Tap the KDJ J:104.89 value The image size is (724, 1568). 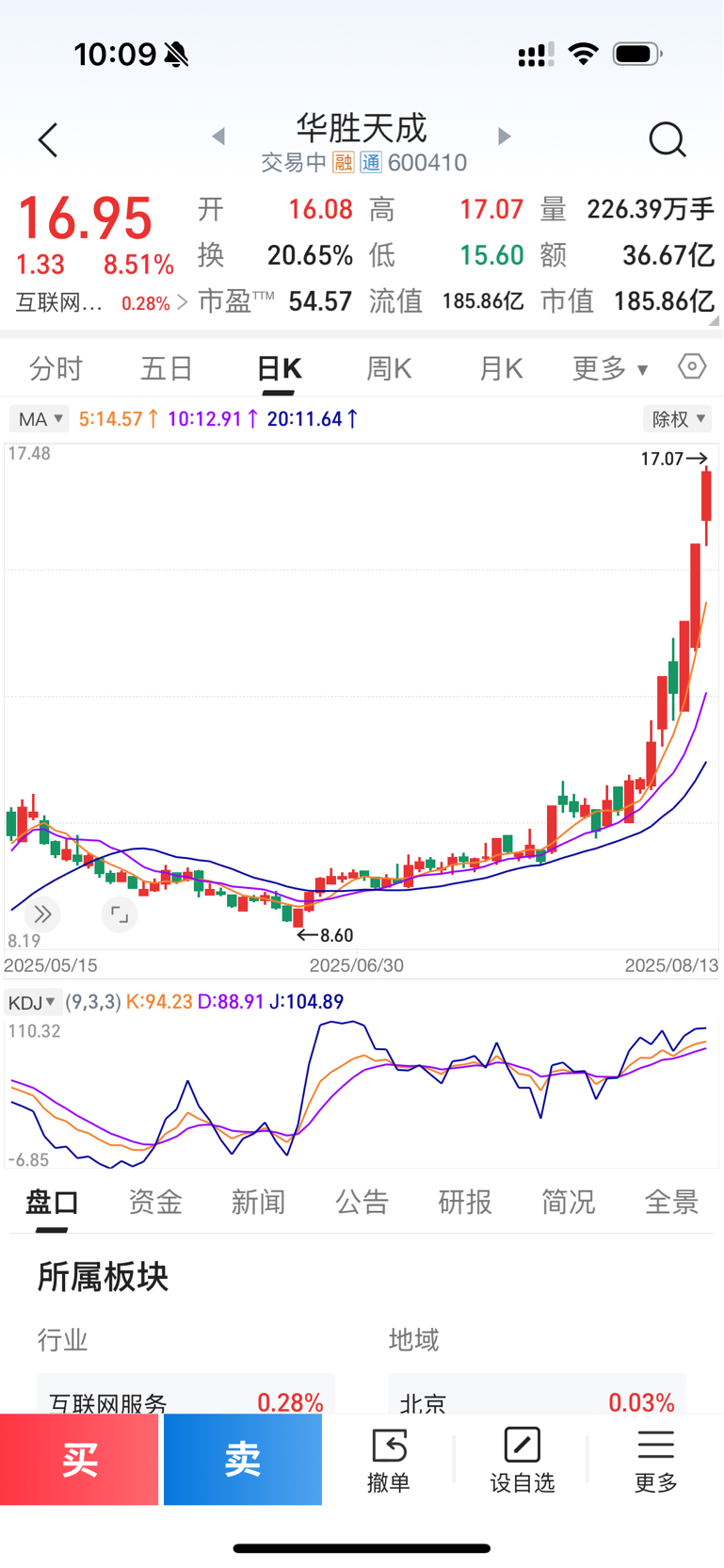[307, 1002]
